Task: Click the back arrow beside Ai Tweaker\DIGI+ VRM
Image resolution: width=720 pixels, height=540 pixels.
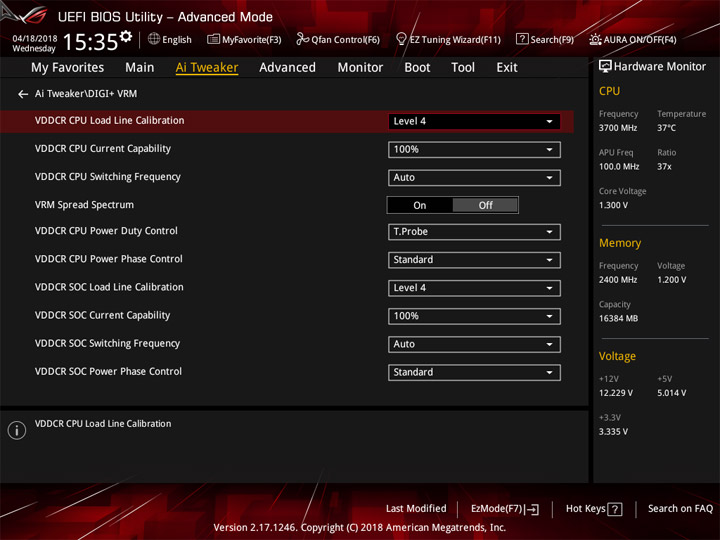Action: 23,94
